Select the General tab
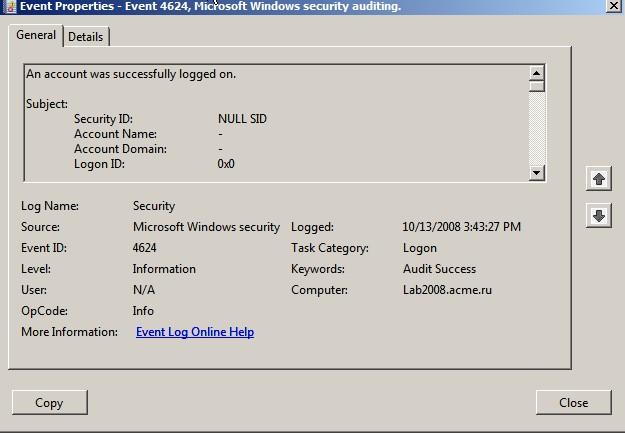The image size is (625, 433). coord(36,36)
